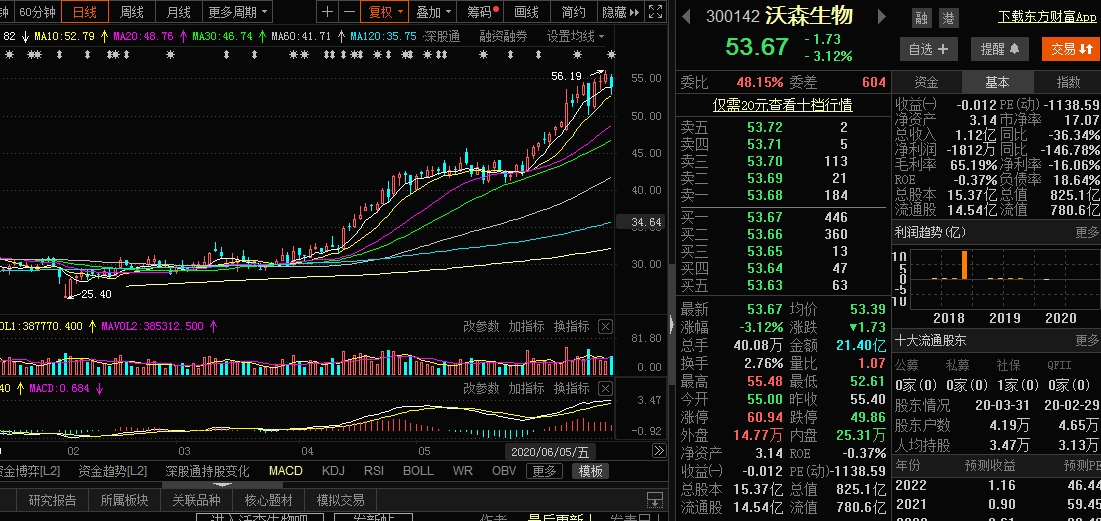
Task: Switch to 60分钟 chart period
Action: (x=35, y=12)
